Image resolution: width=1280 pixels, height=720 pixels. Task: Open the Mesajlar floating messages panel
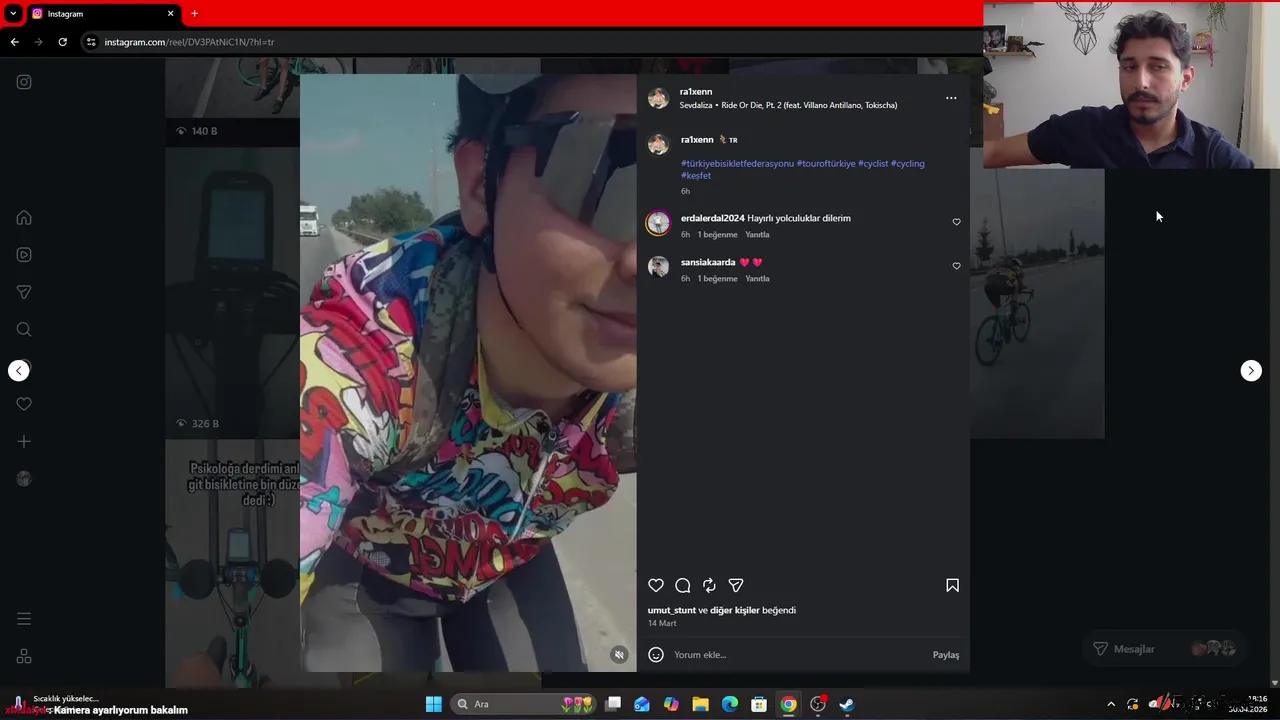1165,649
